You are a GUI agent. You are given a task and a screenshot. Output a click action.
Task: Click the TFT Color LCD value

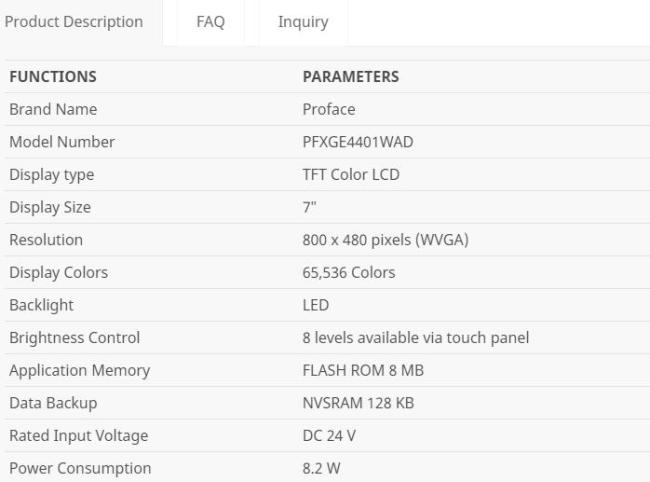[x=351, y=174]
